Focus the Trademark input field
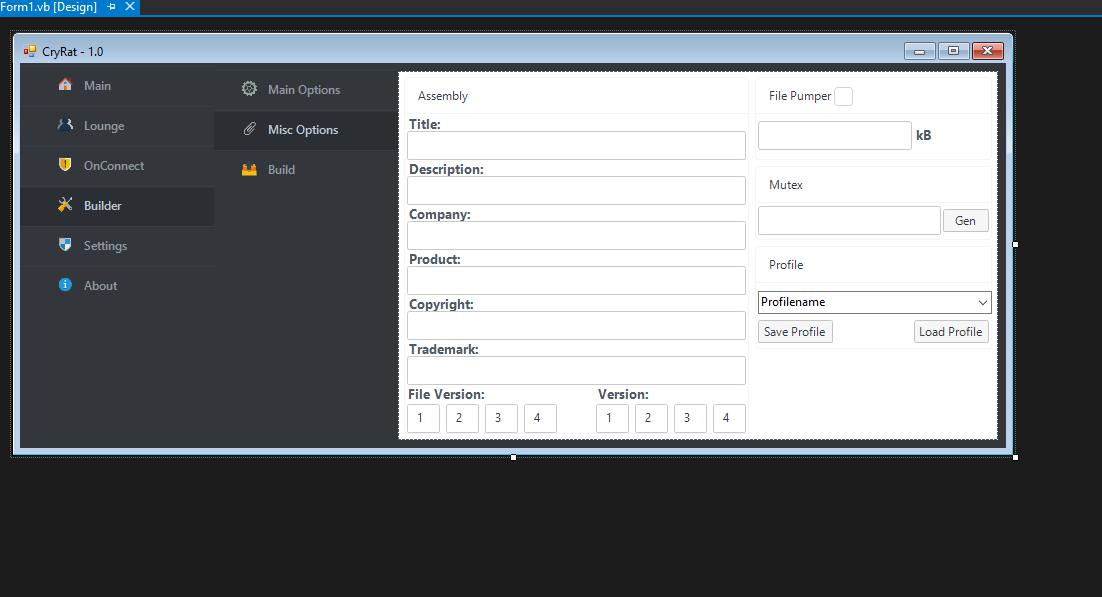 coord(576,371)
